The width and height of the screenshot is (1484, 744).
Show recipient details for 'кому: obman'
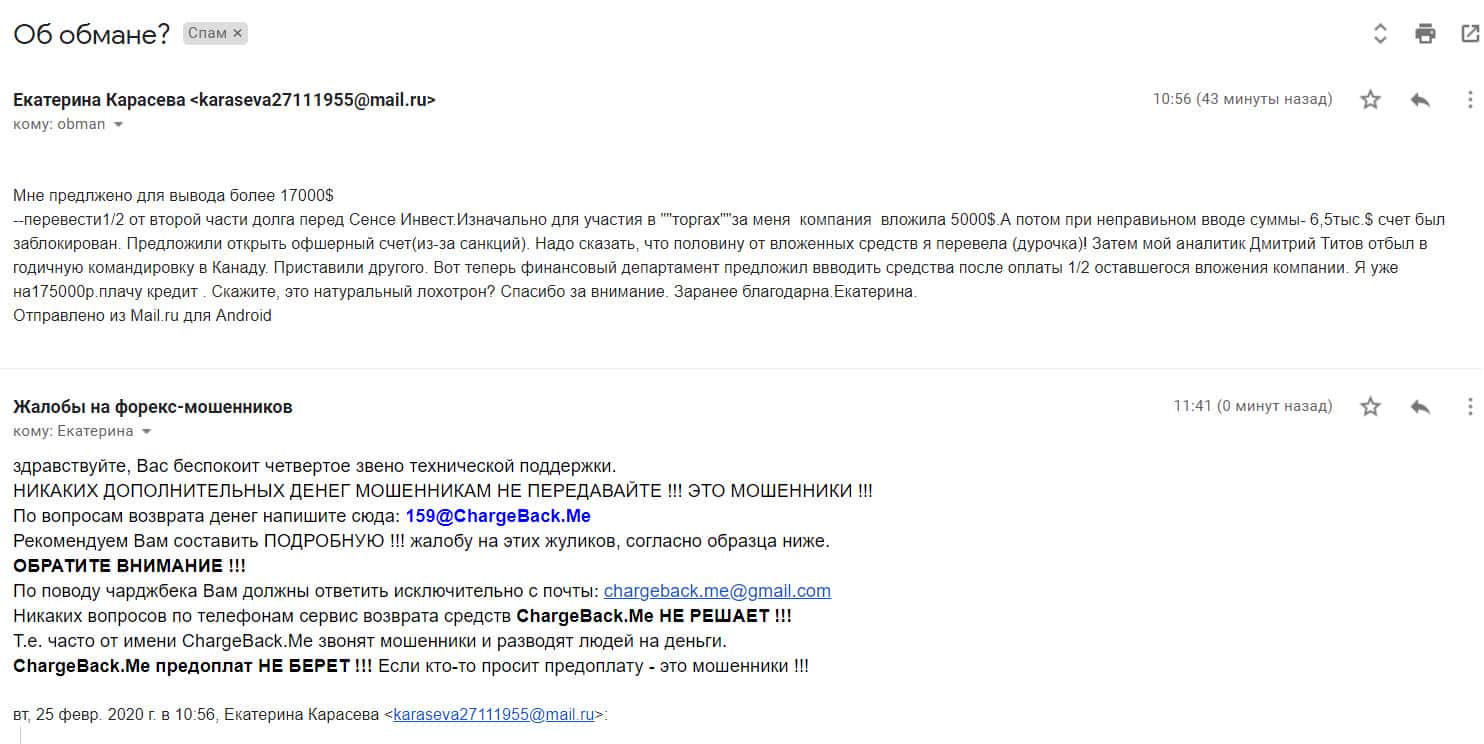point(118,125)
